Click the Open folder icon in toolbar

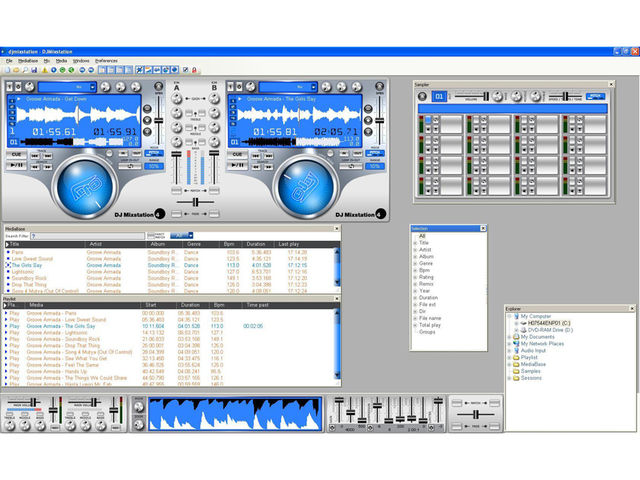[16, 70]
